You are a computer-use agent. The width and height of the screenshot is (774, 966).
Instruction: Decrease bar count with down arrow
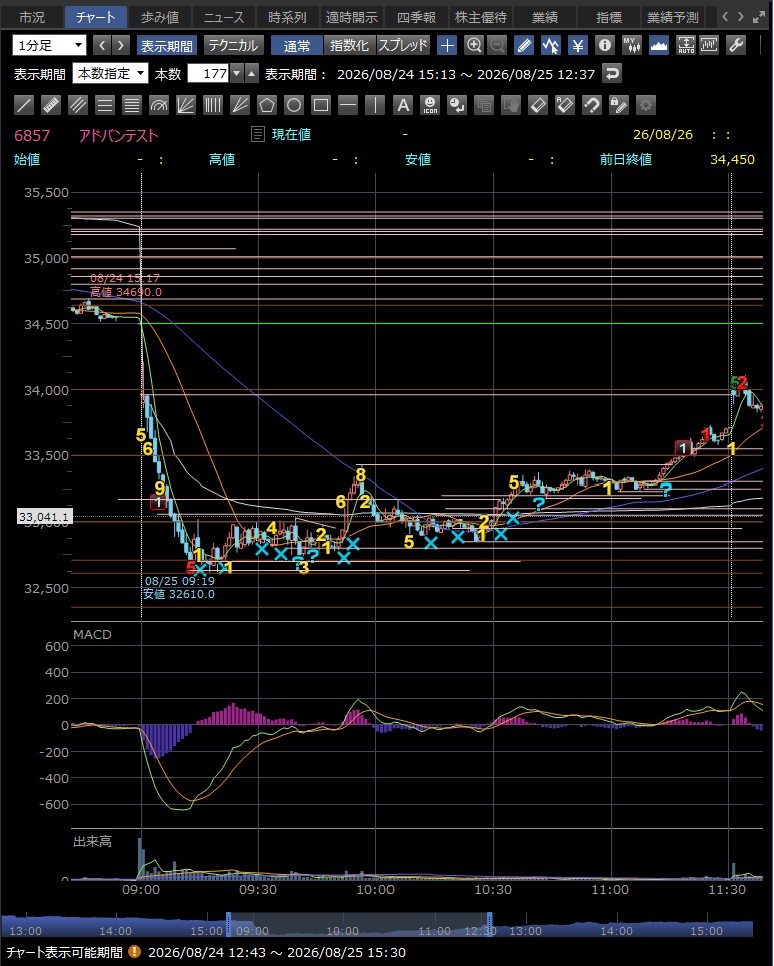[237, 74]
